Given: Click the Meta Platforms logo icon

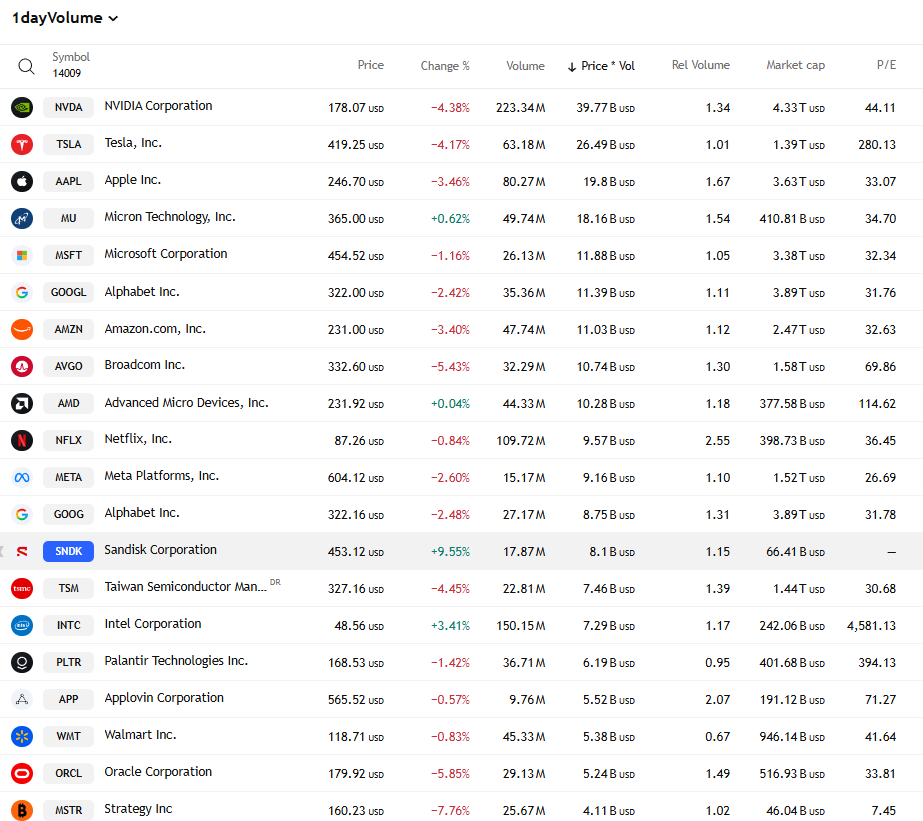Looking at the screenshot, I should point(22,477).
